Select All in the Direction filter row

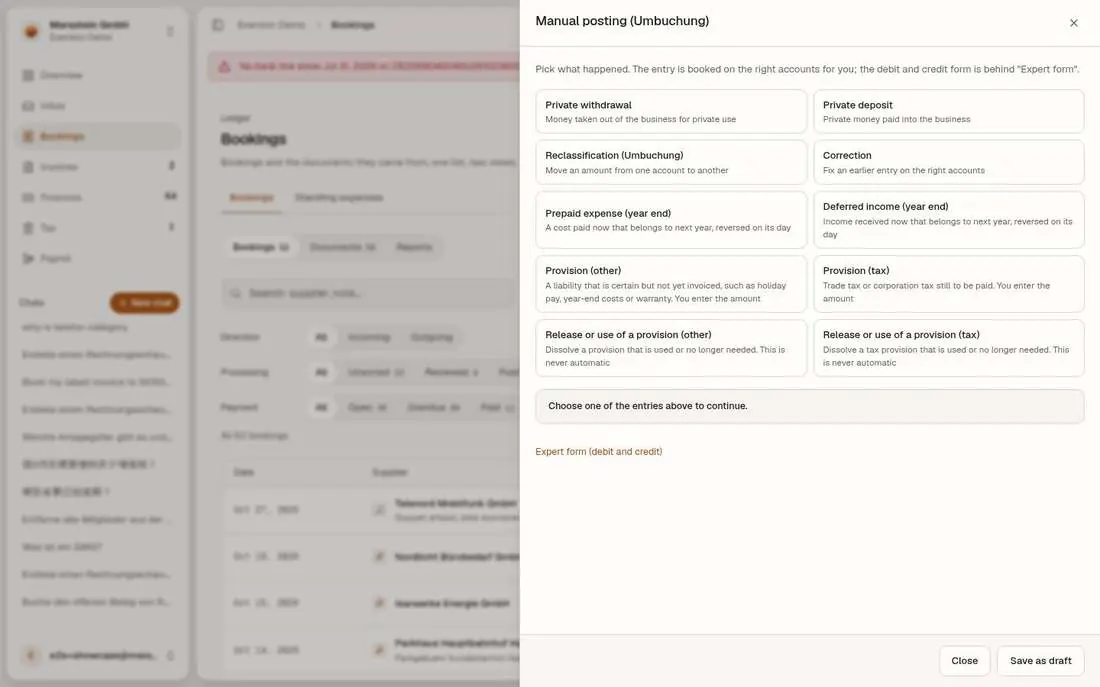click(321, 338)
